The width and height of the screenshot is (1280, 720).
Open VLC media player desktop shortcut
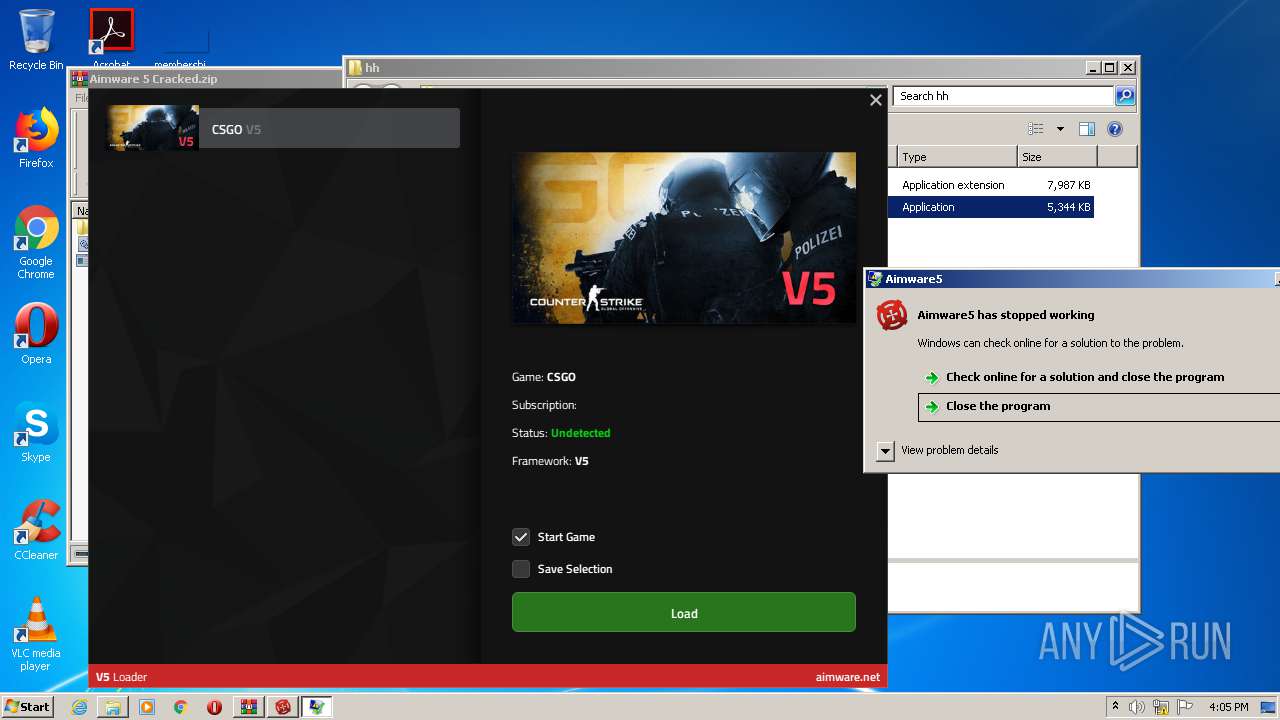tap(36, 633)
